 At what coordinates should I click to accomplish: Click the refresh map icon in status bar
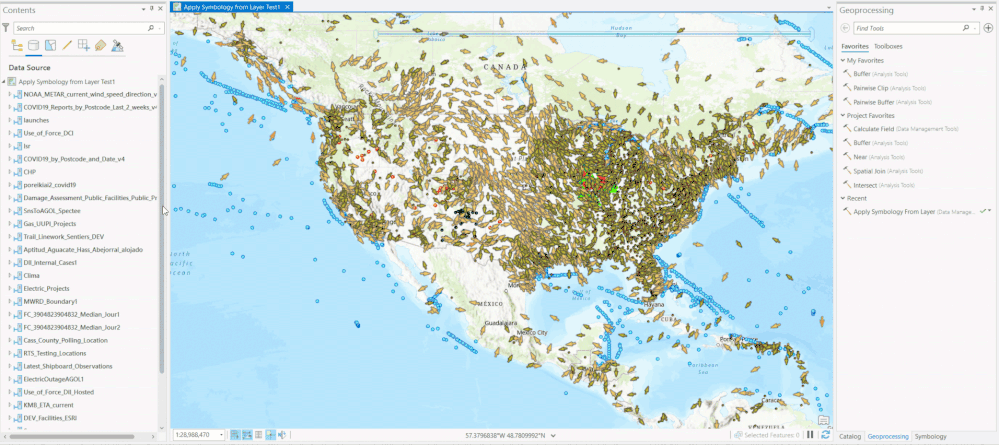point(826,435)
